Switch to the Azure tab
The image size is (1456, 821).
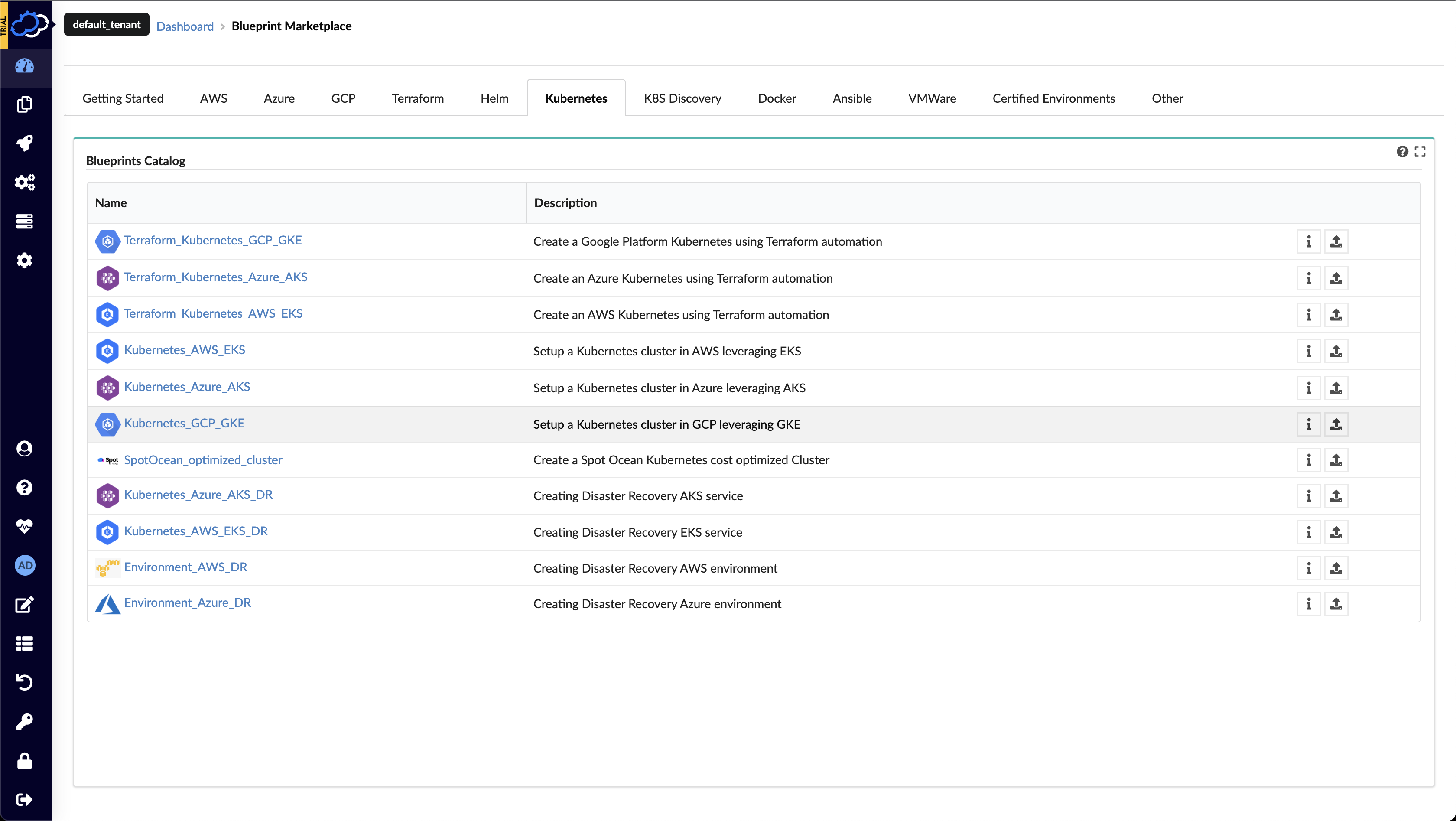coord(279,98)
